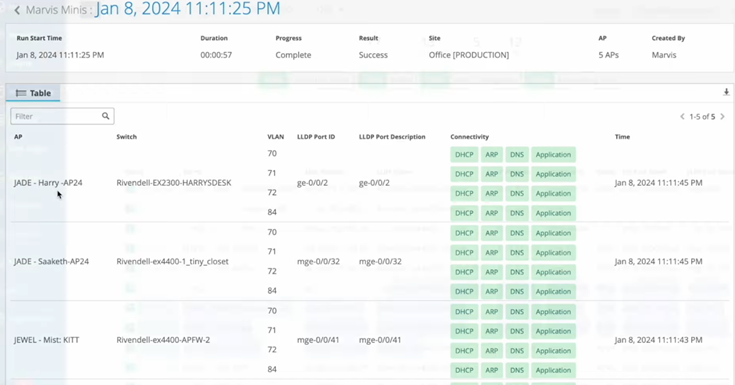This screenshot has height=385, width=735.
Task: Click DNS badge for Harry VLAN 72
Action: click(x=517, y=193)
